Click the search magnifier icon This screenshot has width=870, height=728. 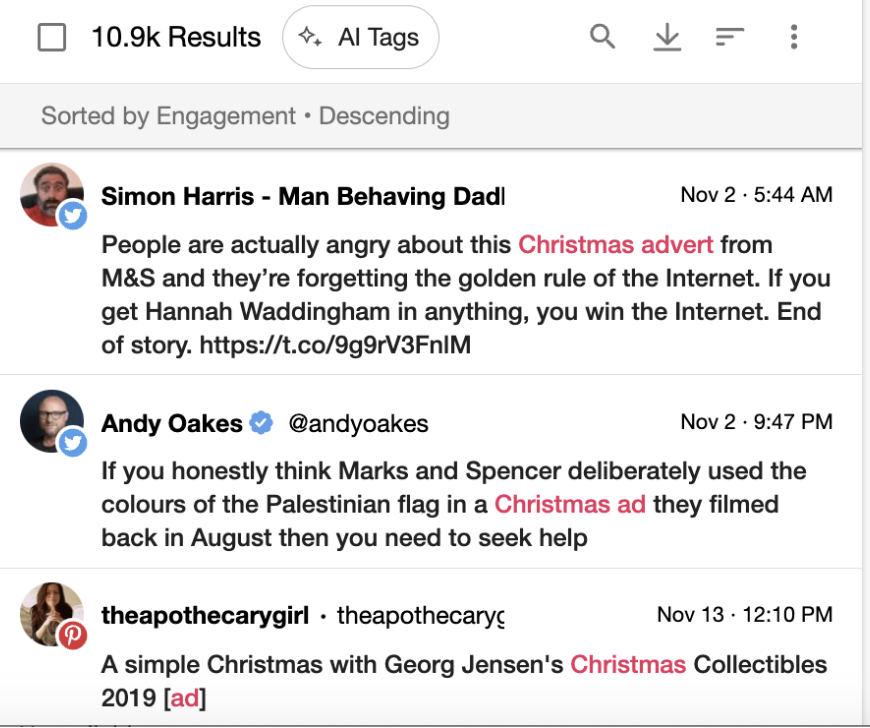tap(603, 37)
